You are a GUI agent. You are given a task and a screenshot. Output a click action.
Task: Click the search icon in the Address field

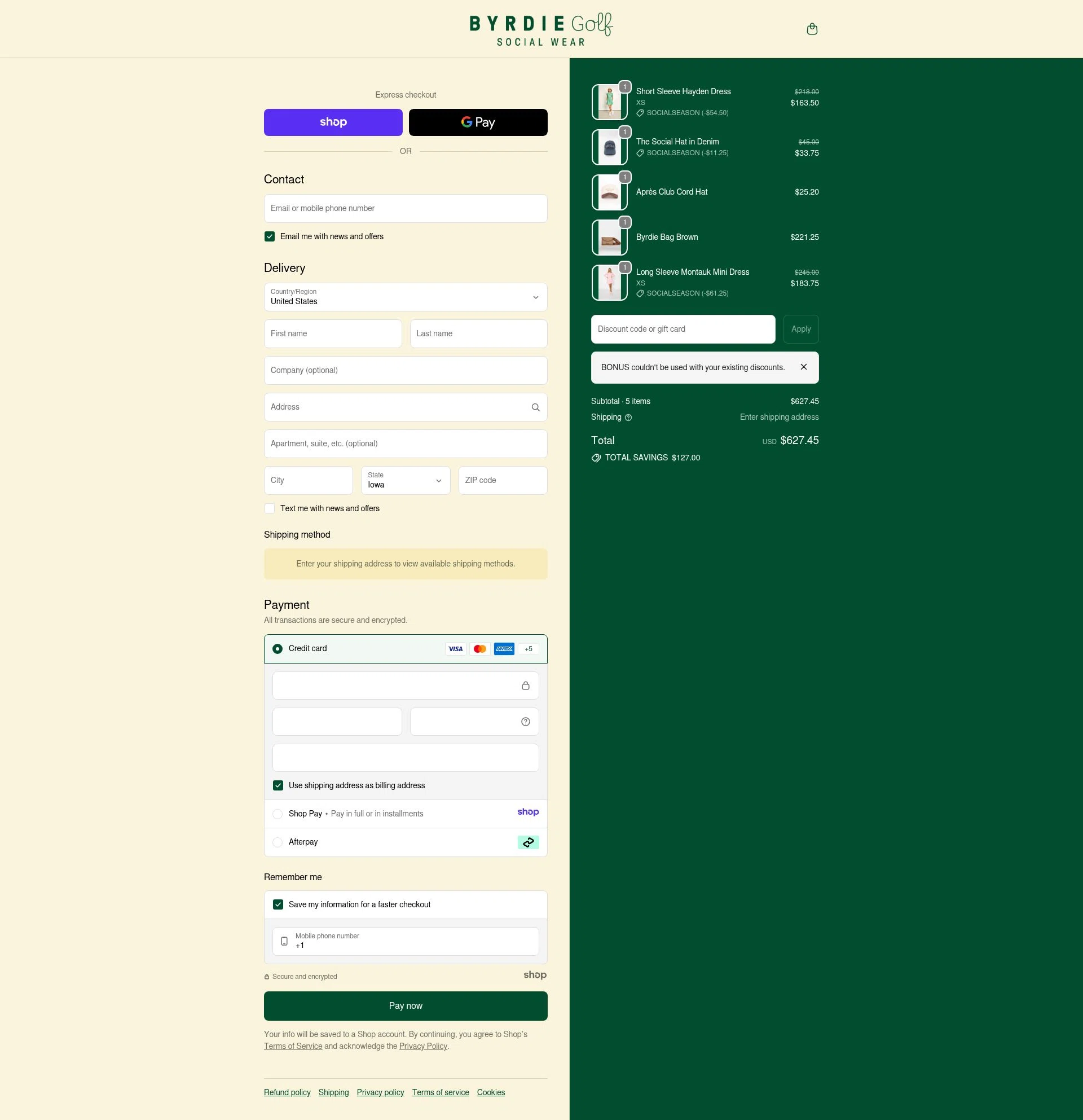[535, 407]
